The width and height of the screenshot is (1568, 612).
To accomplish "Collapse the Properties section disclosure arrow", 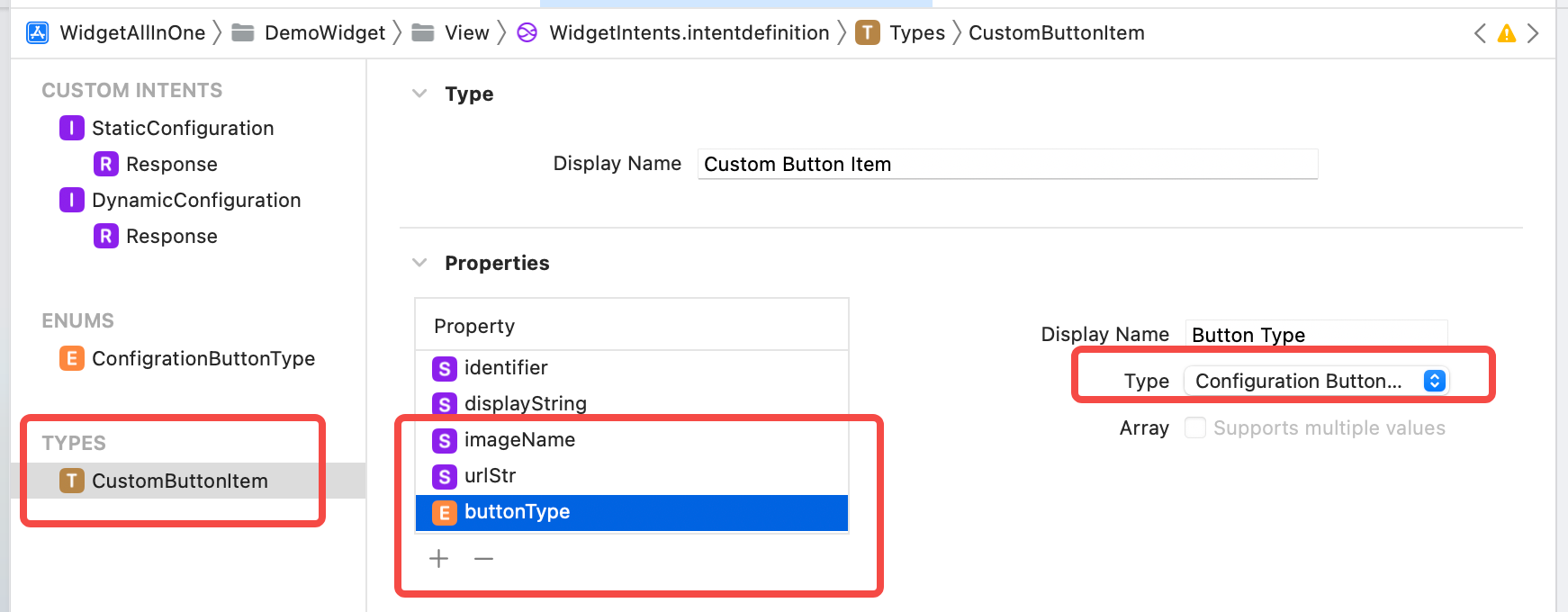I will point(419,263).
